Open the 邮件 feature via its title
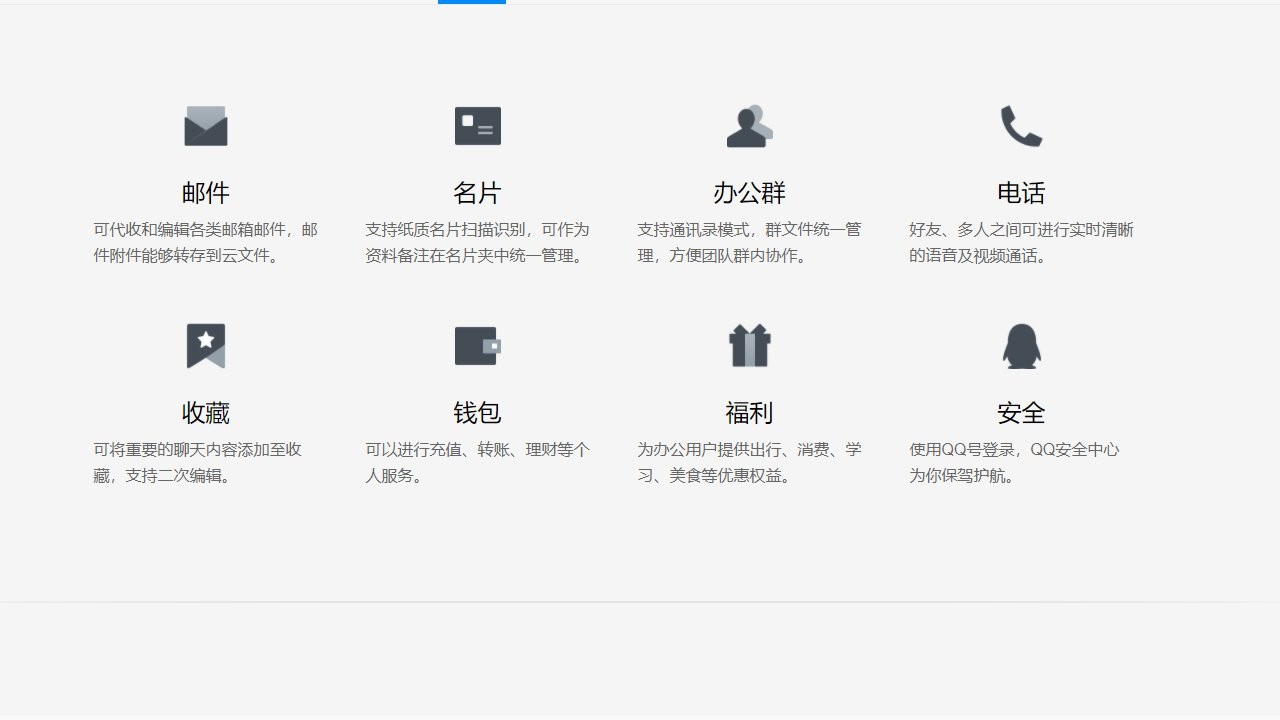 206,192
